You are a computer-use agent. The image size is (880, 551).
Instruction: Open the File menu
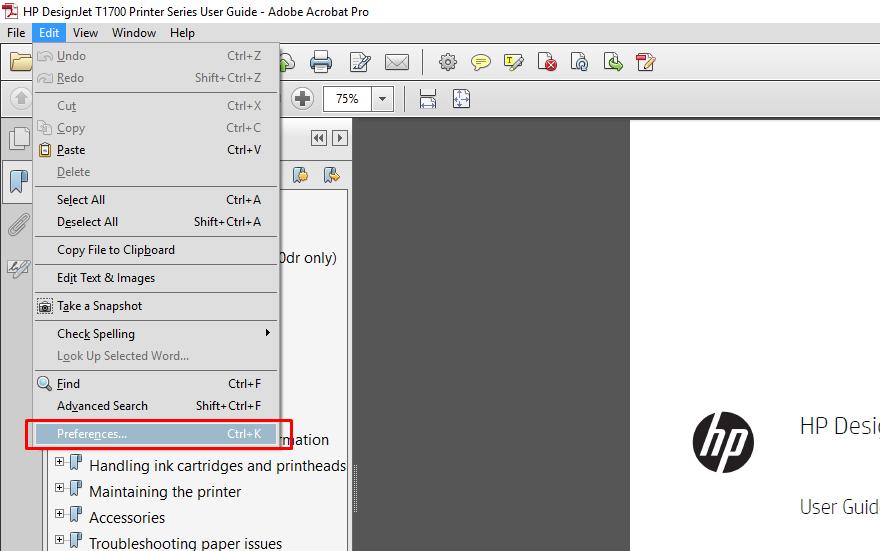pyautogui.click(x=16, y=33)
